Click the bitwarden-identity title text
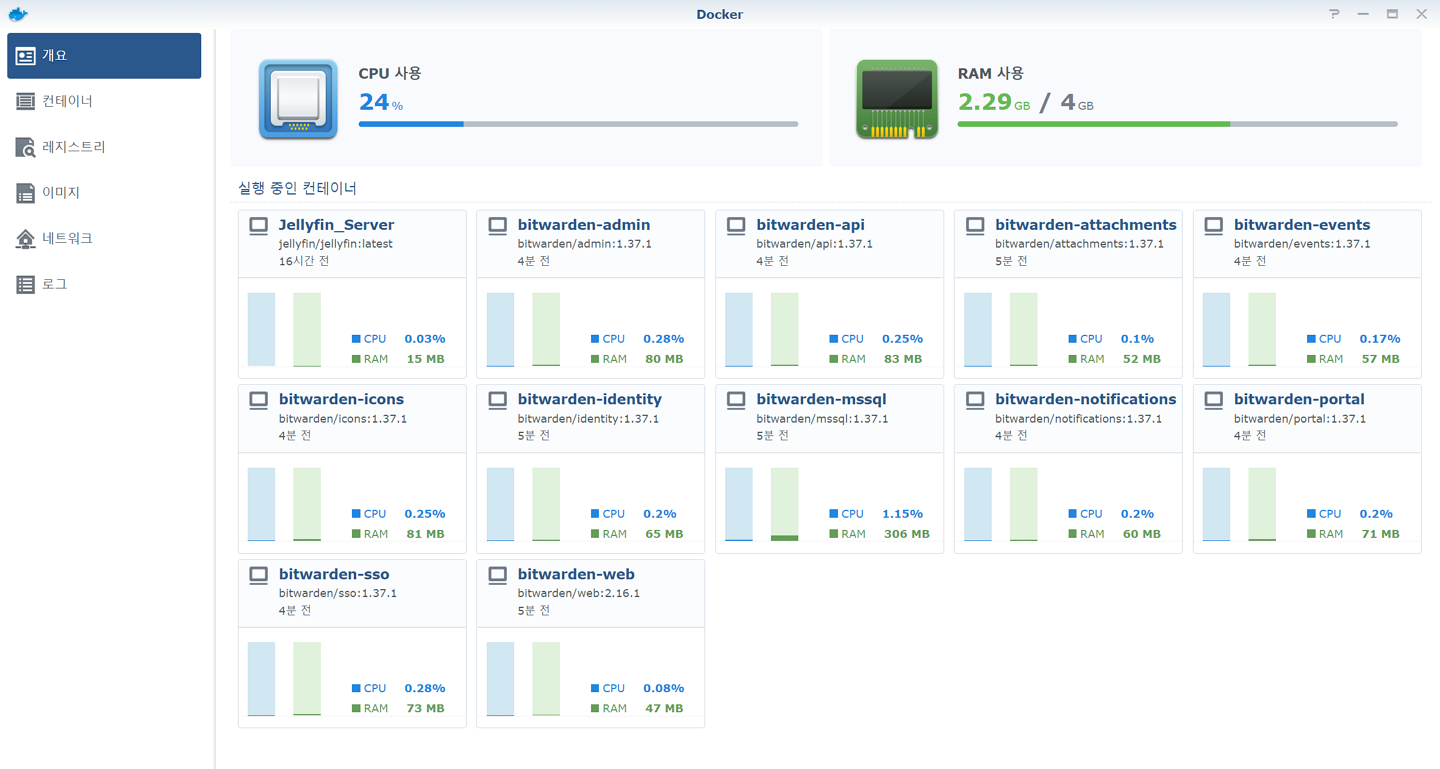 point(590,399)
